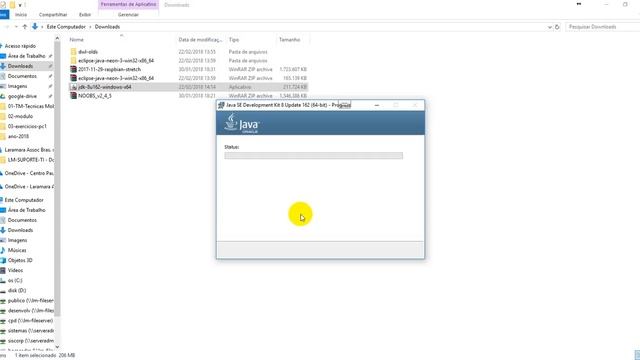Click Este Computador in the breadcrumb
Screen dimensions: 640x360
tap(66, 27)
